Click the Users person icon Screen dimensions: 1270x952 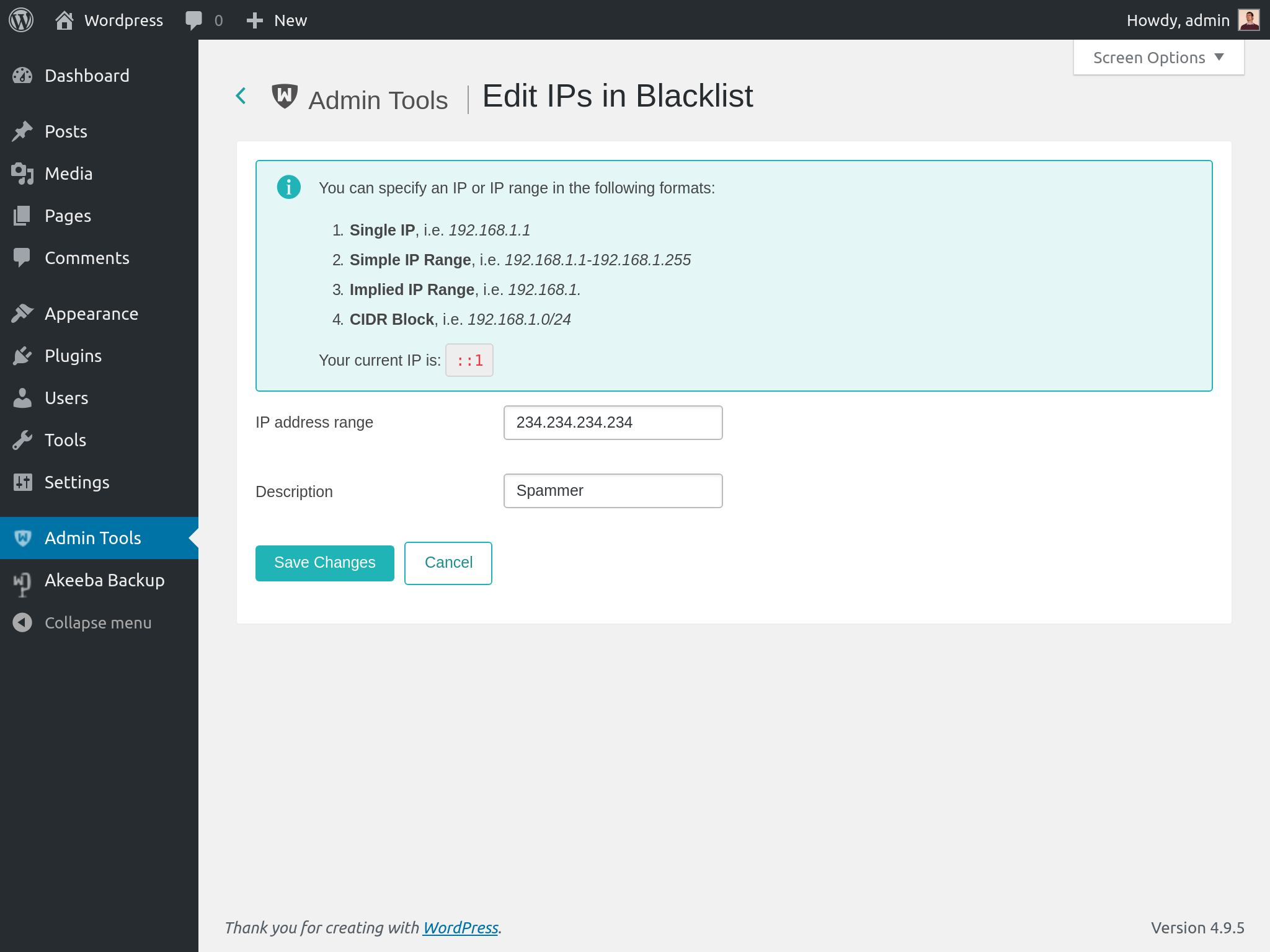(22, 398)
